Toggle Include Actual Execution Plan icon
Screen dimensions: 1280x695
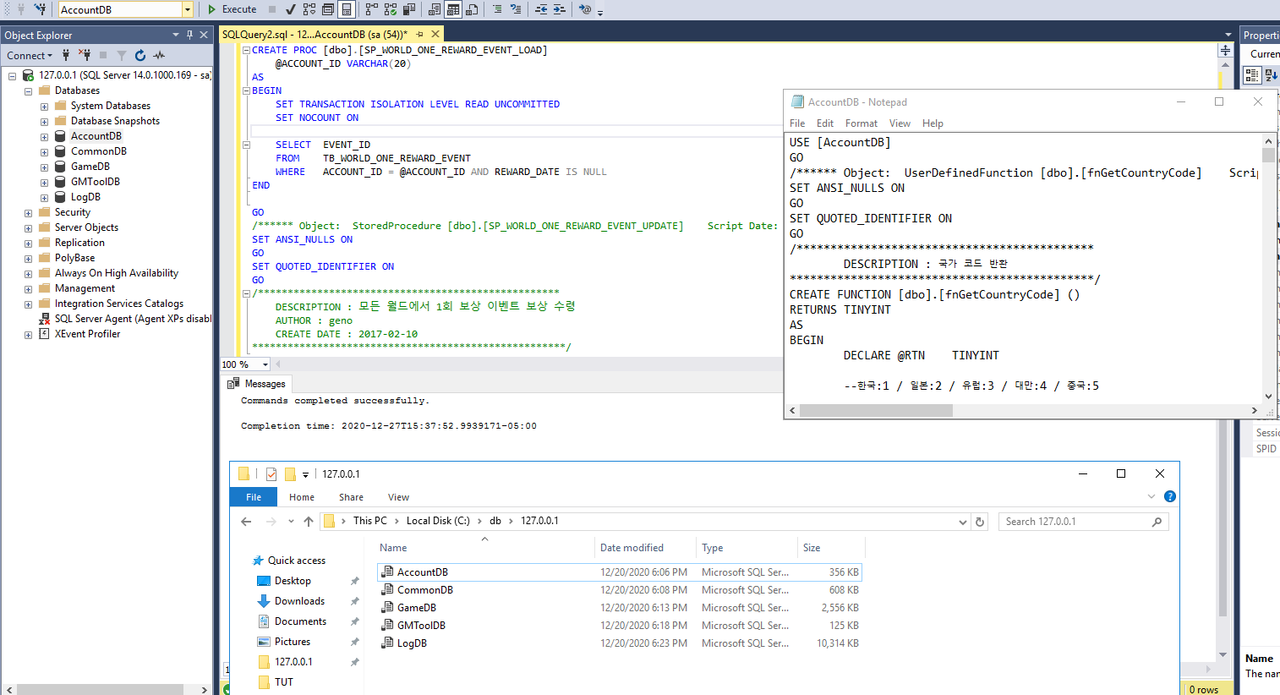click(x=371, y=9)
